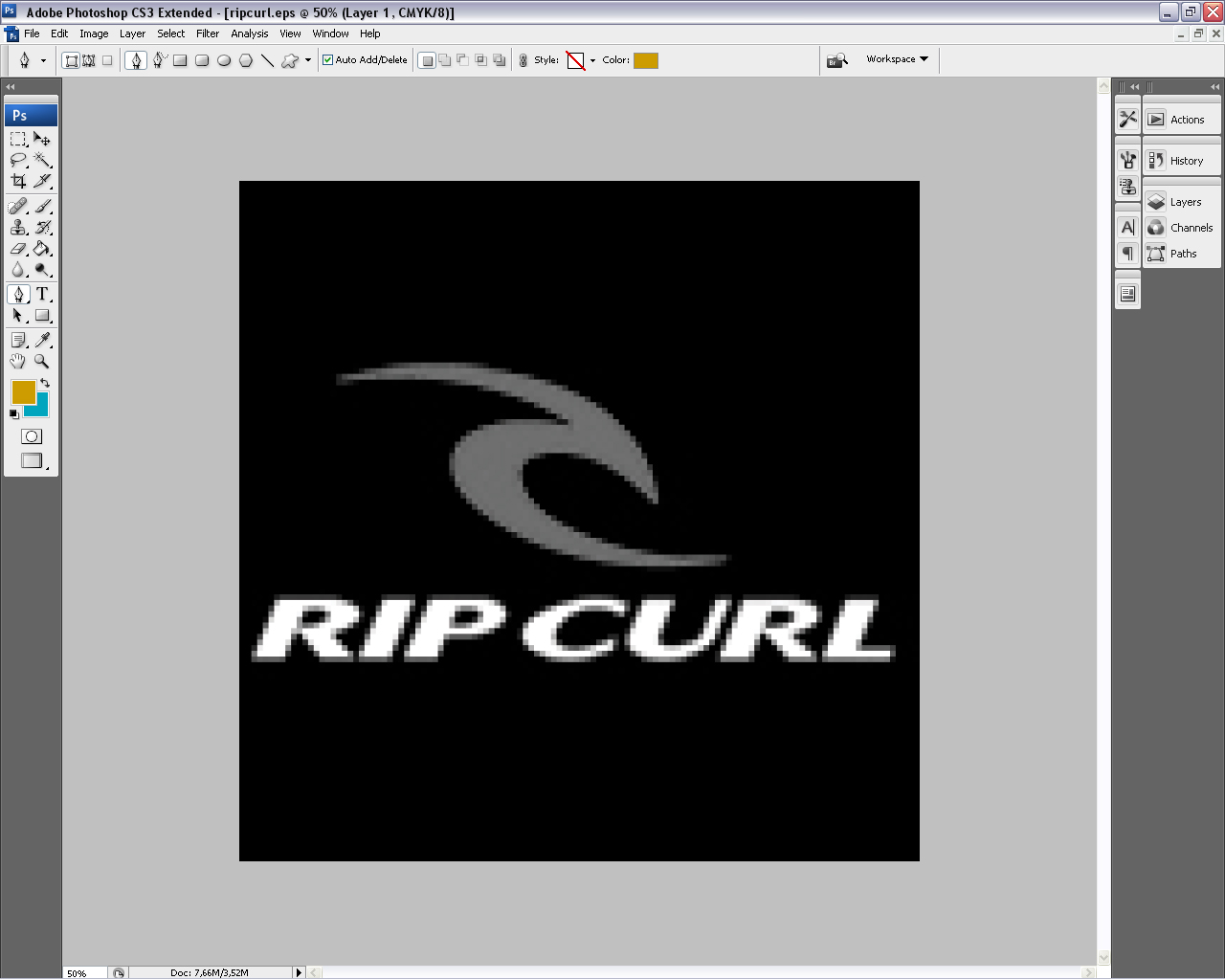Pick Ellipse shape in options bar
This screenshot has width=1225, height=980.
(x=224, y=60)
